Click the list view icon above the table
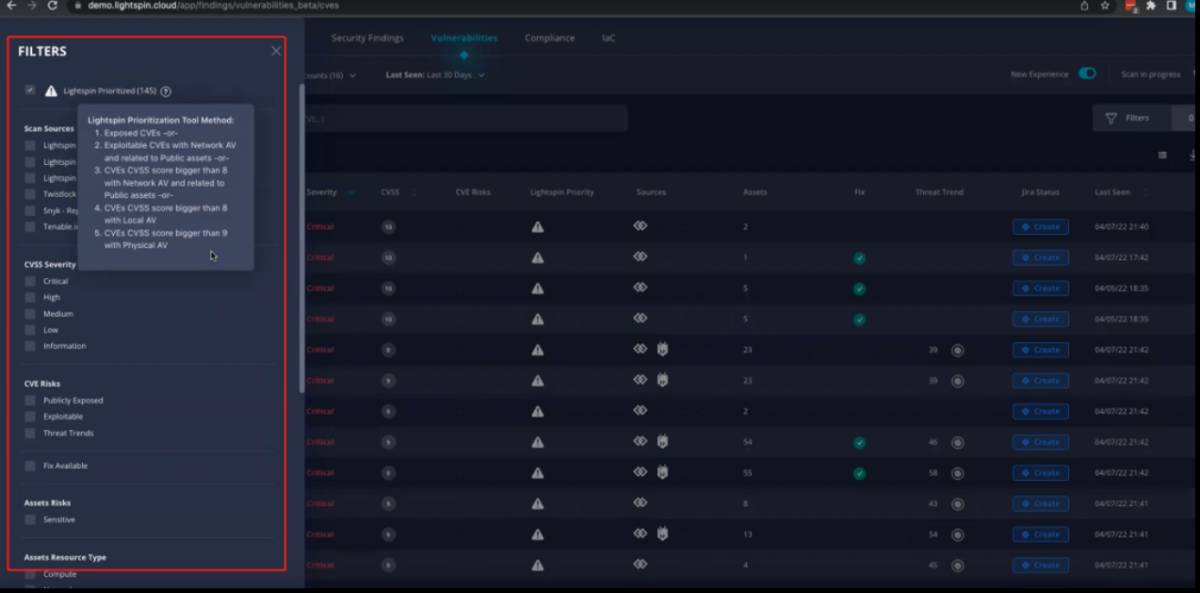Screen dimensions: 1200x593 1162,155
